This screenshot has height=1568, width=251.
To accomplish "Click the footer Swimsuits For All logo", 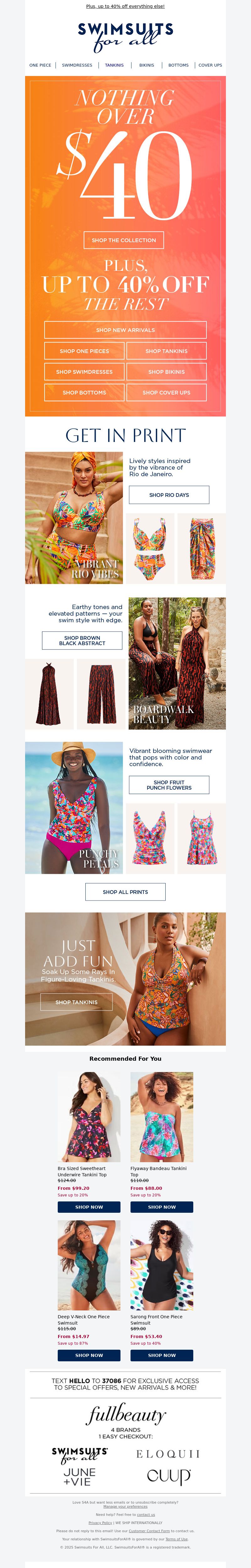I will (x=80, y=1455).
